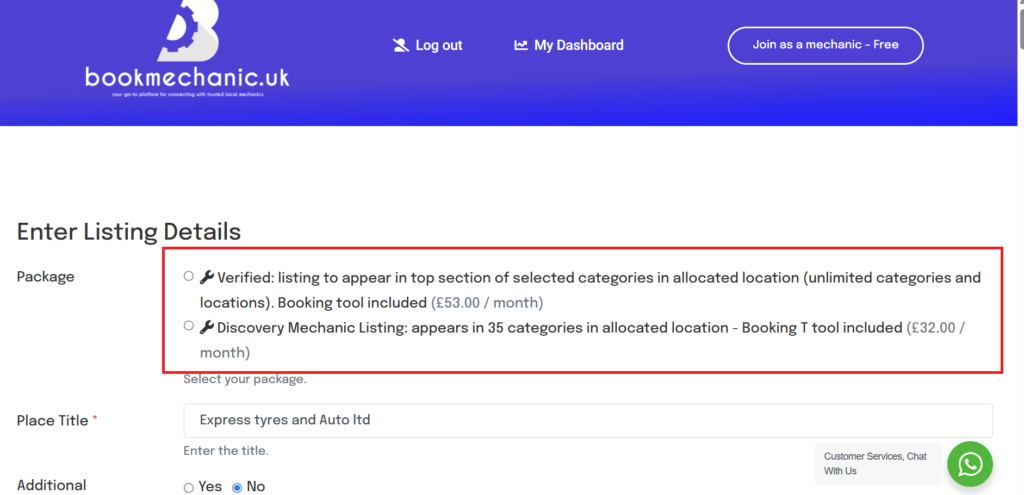
Task: Click the wrench icon beside Discovery Mechanic Listing
Action: 207,327
